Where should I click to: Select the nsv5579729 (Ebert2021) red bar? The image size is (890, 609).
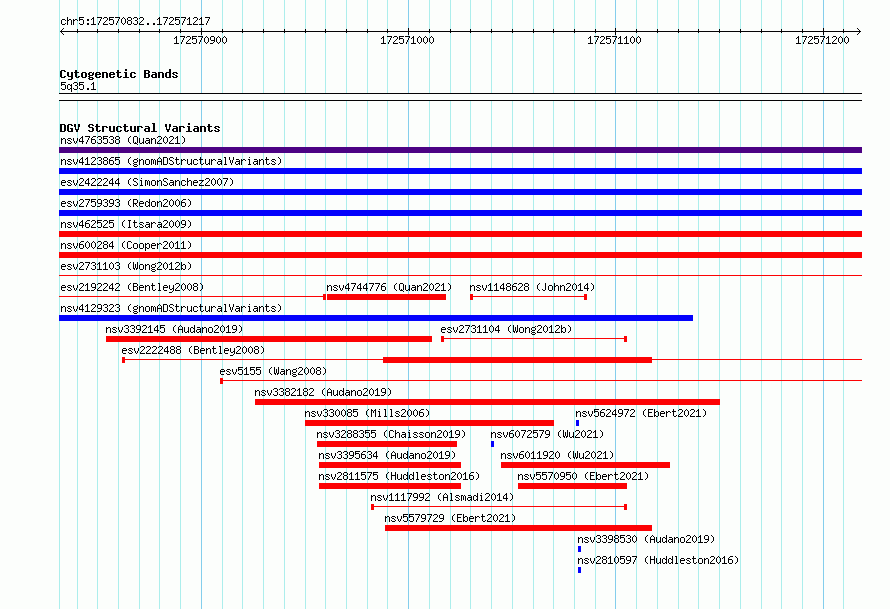(518, 528)
